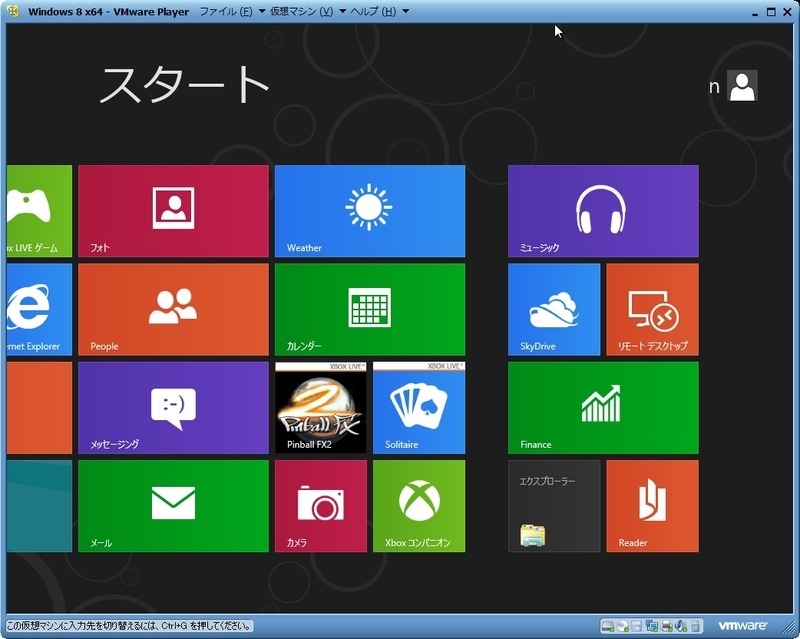Launch the Reader tile
The width and height of the screenshot is (800, 639).
[653, 506]
